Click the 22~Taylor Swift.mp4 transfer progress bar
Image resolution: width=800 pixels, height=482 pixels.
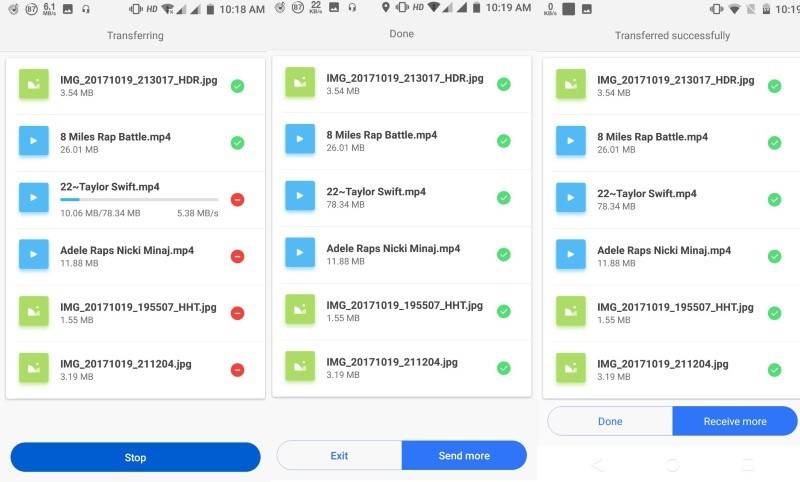139,200
